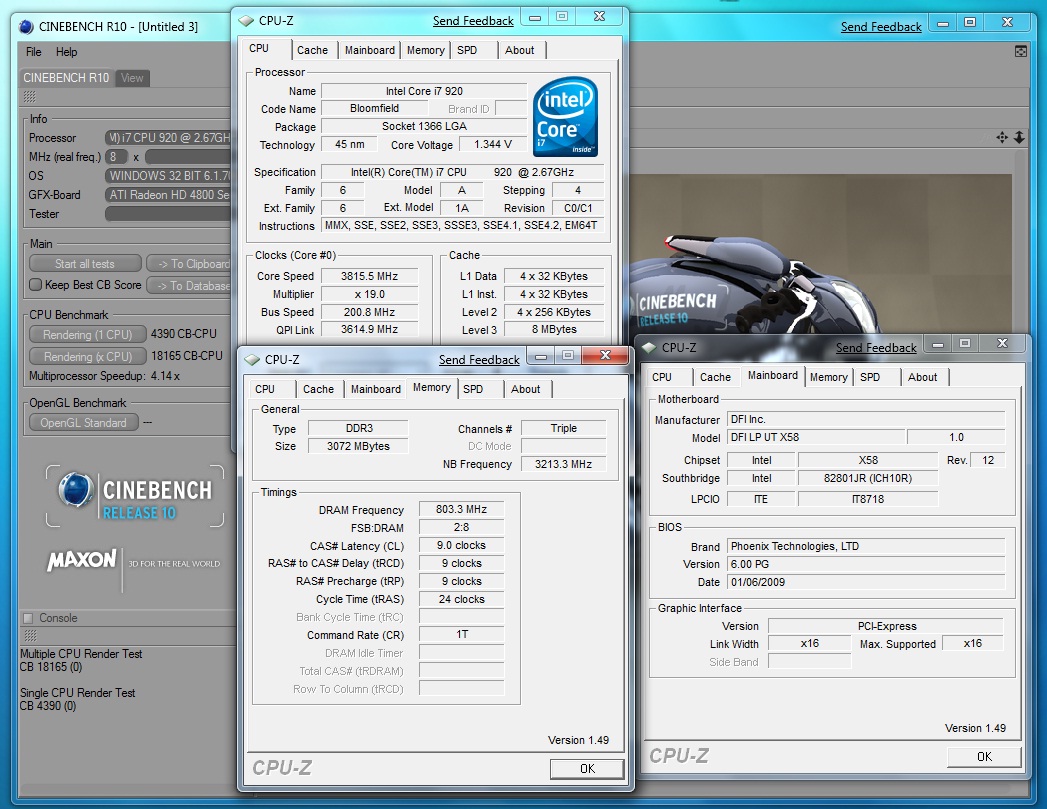Click the CINEBENCH Release 10 globe logo
Screen dimensions: 1047x809
pos(75,489)
